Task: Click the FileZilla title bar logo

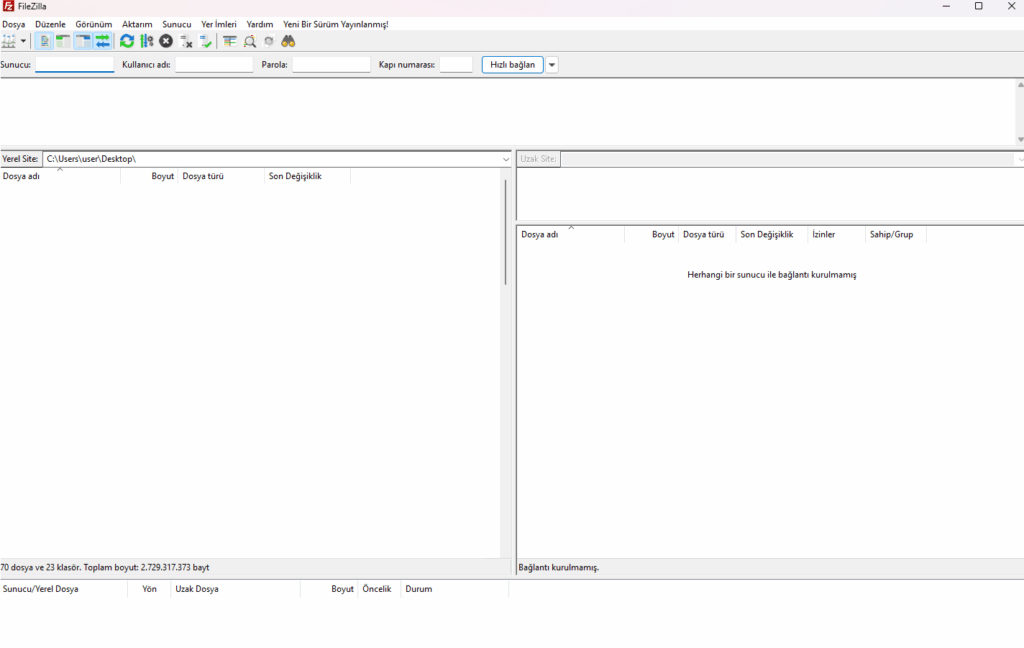Action: [x=8, y=7]
